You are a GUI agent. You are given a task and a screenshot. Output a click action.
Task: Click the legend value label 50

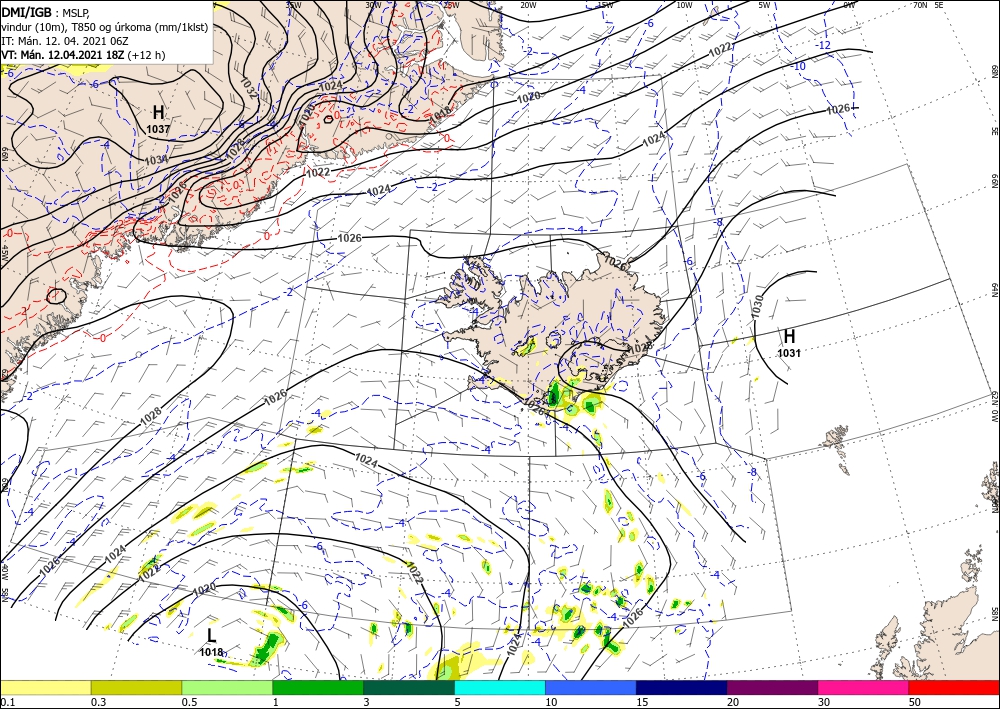915,702
